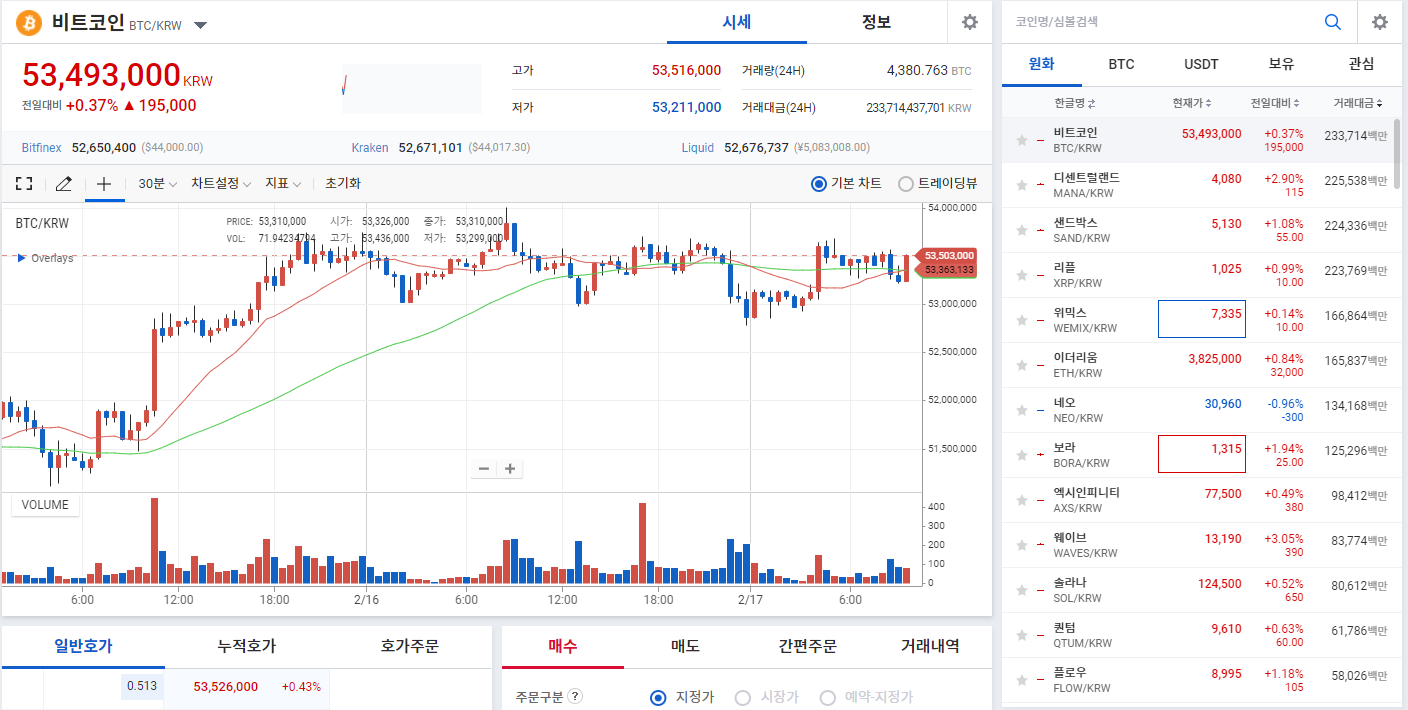
Task: Open the 30분 interval dropdown
Action: point(157,184)
